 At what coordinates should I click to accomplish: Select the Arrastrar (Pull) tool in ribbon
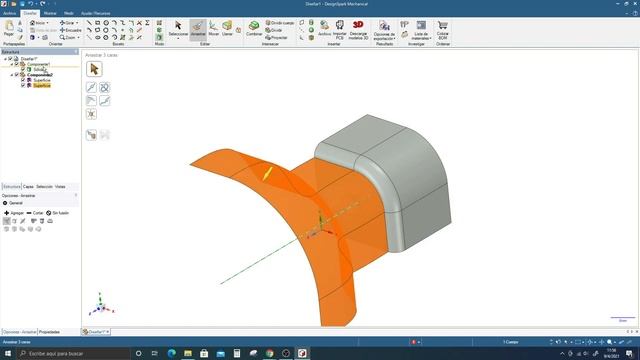[198, 29]
